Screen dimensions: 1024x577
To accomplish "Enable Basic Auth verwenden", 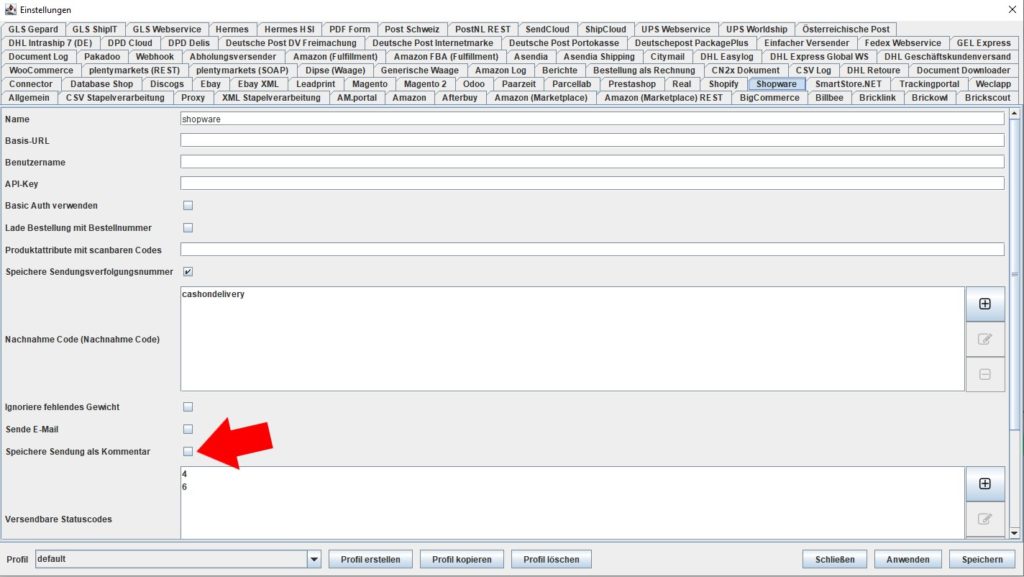I will (x=188, y=206).
